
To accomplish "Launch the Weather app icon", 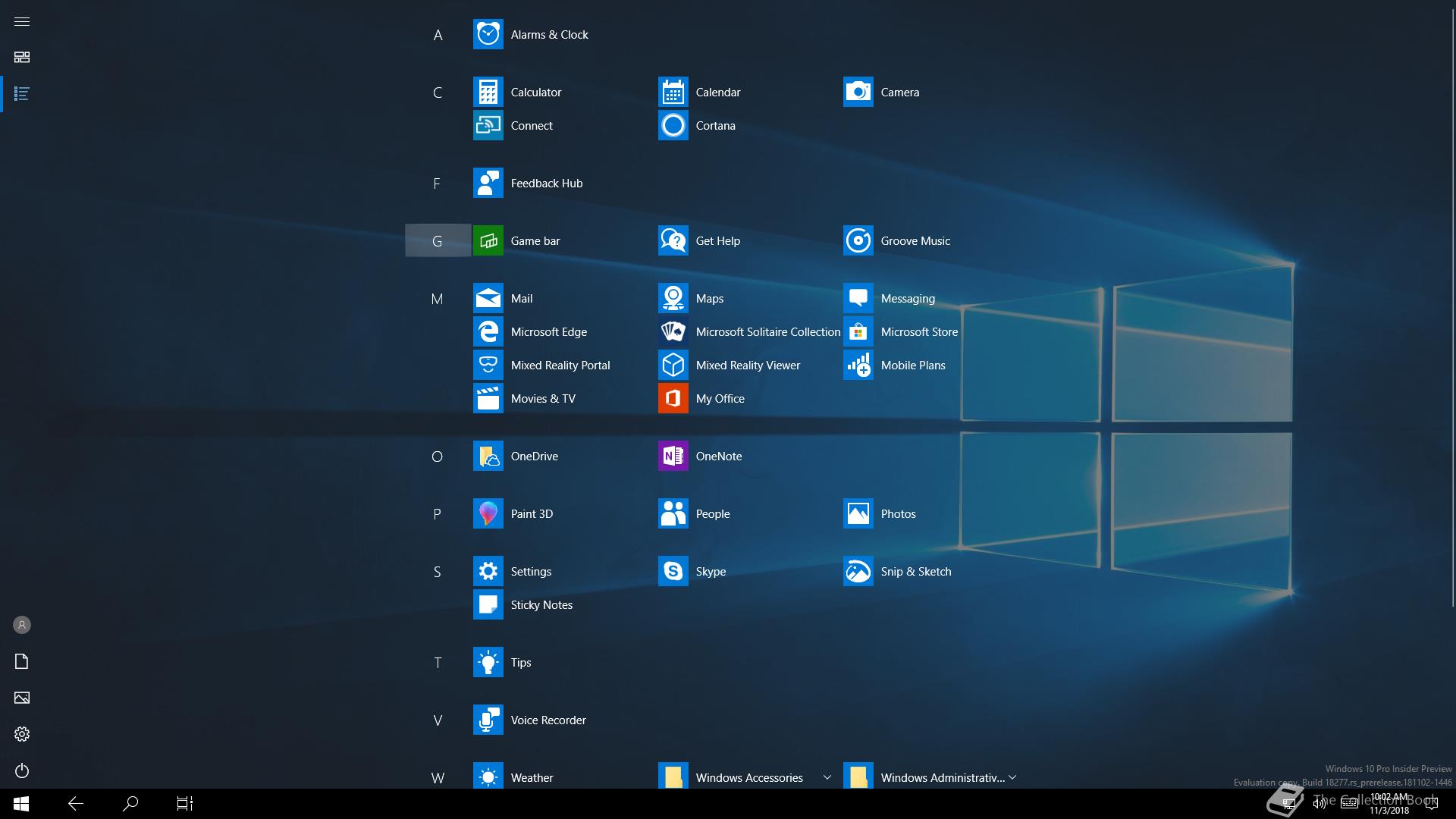I will tap(488, 776).
